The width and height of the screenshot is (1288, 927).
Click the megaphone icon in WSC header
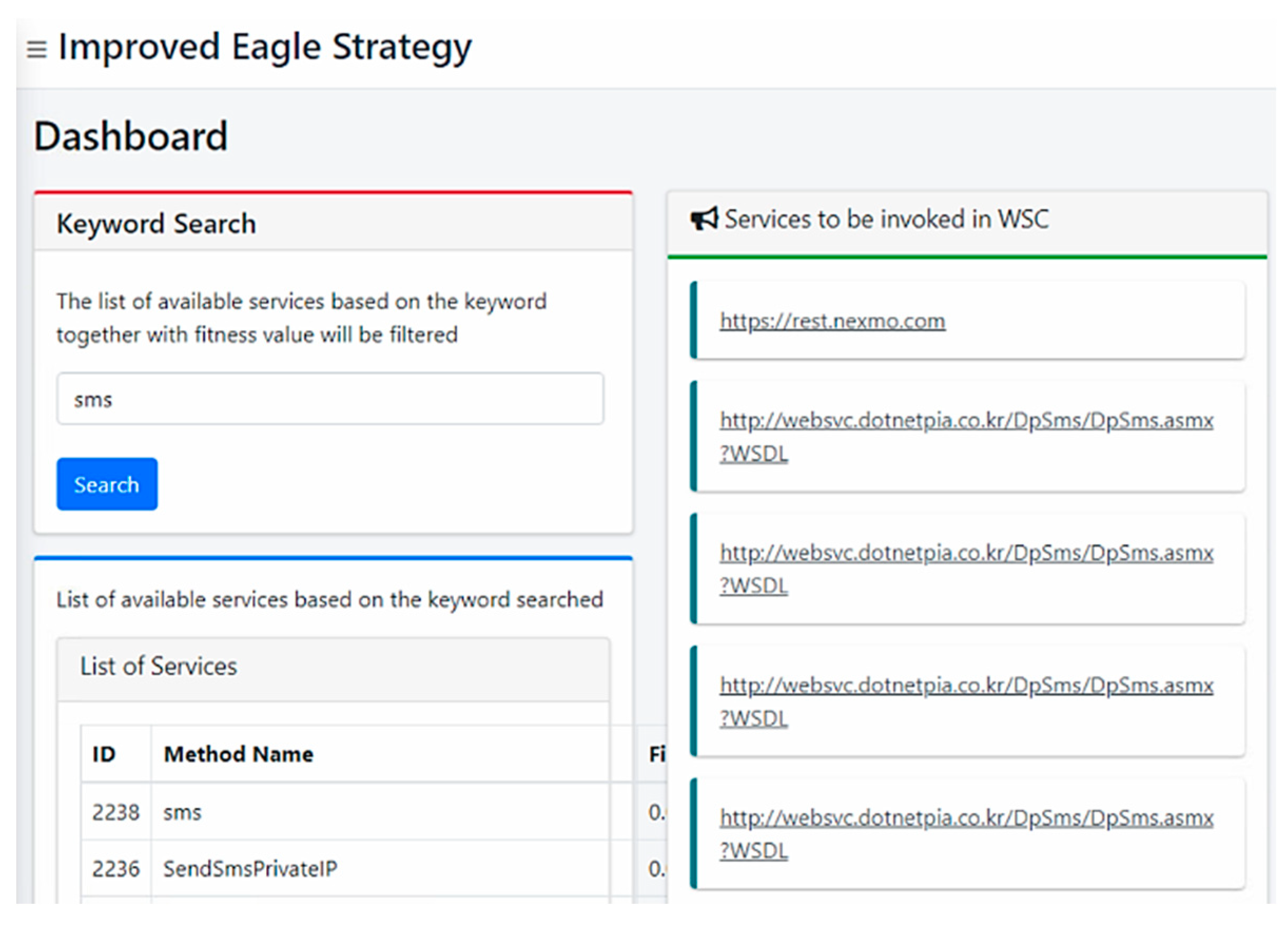point(704,219)
